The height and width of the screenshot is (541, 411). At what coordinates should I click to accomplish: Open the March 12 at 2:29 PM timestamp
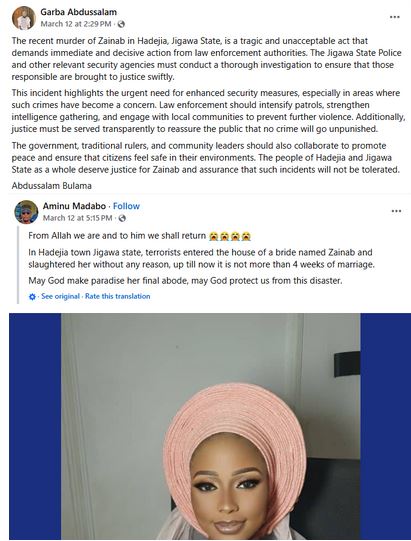point(76,24)
